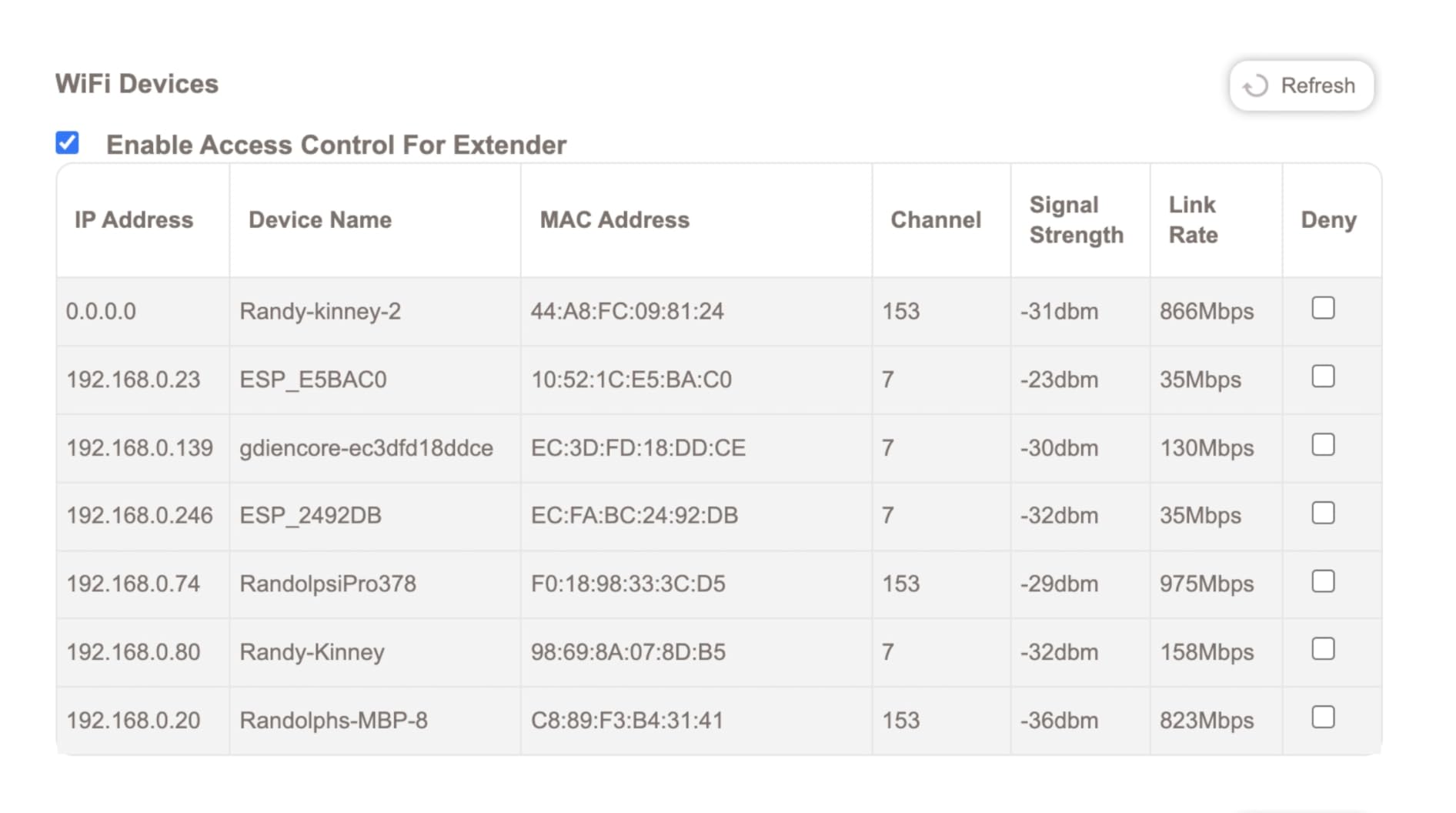Click the Signal Strength column header
Screen dimensions: 1456x813
[1076, 220]
